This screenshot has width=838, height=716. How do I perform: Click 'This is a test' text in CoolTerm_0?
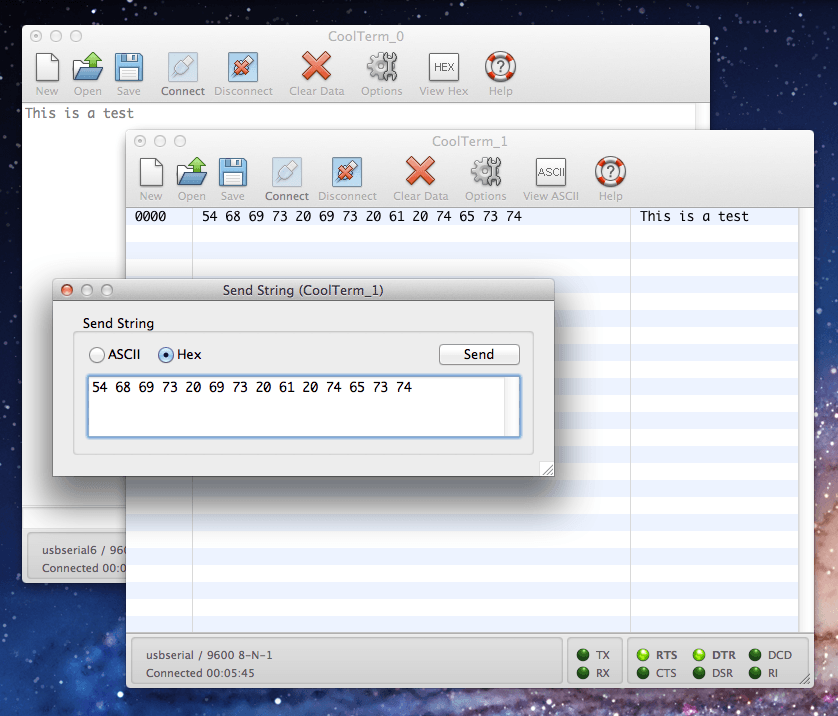point(79,113)
